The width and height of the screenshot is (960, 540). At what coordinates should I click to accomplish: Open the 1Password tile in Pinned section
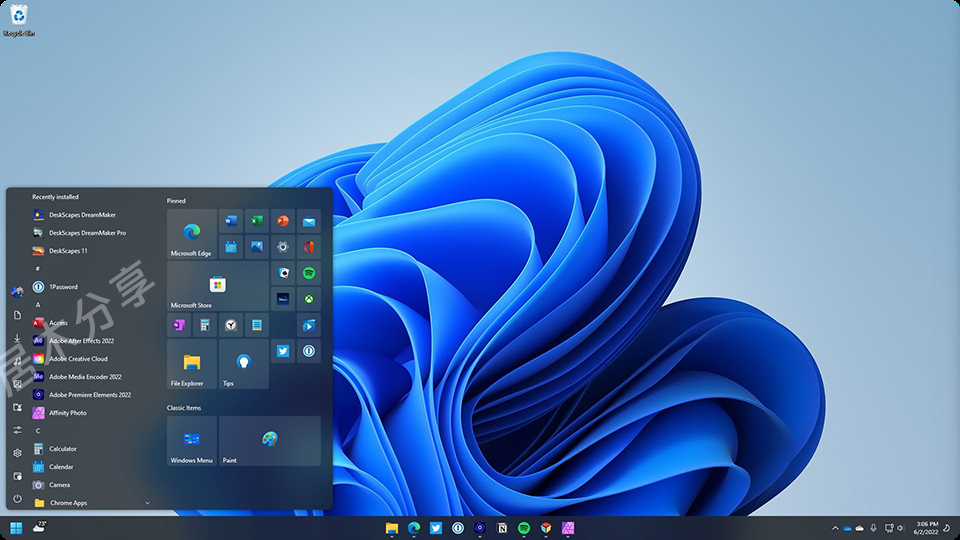click(x=309, y=351)
